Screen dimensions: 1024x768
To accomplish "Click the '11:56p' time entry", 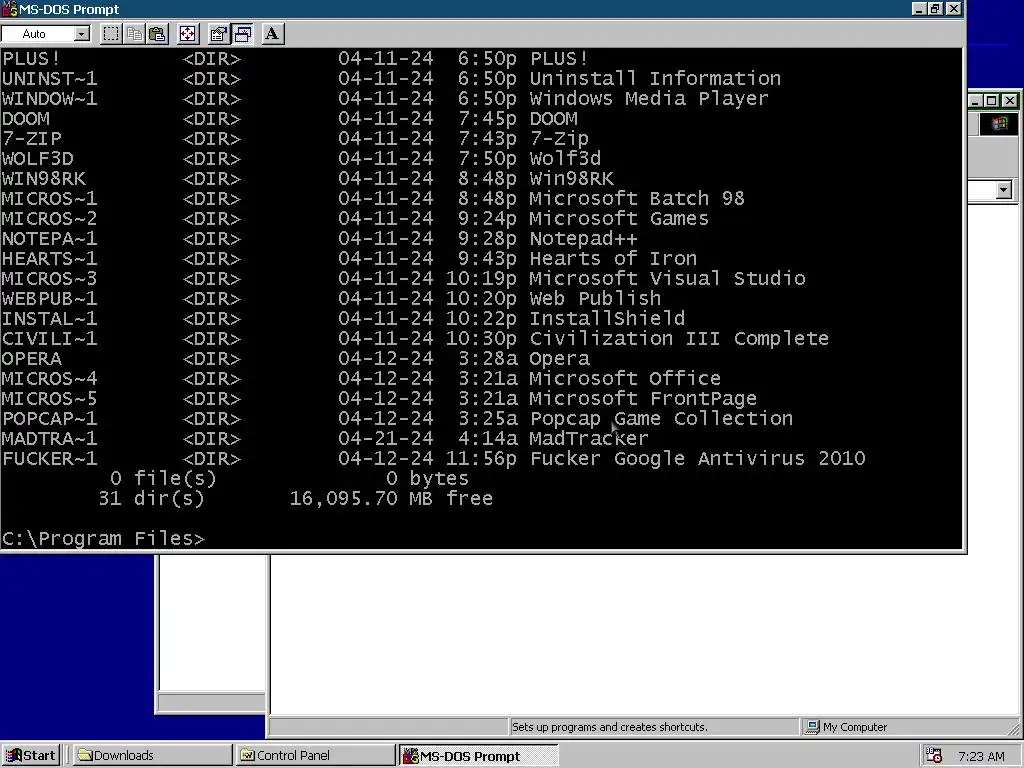I will click(481, 458).
